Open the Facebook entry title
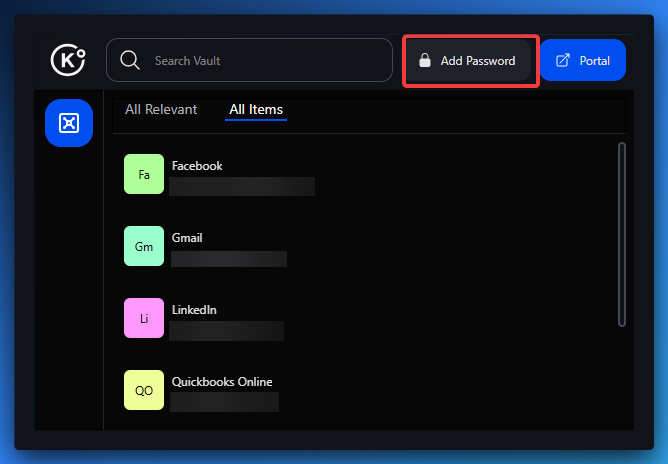This screenshot has height=464, width=668. pos(197,166)
